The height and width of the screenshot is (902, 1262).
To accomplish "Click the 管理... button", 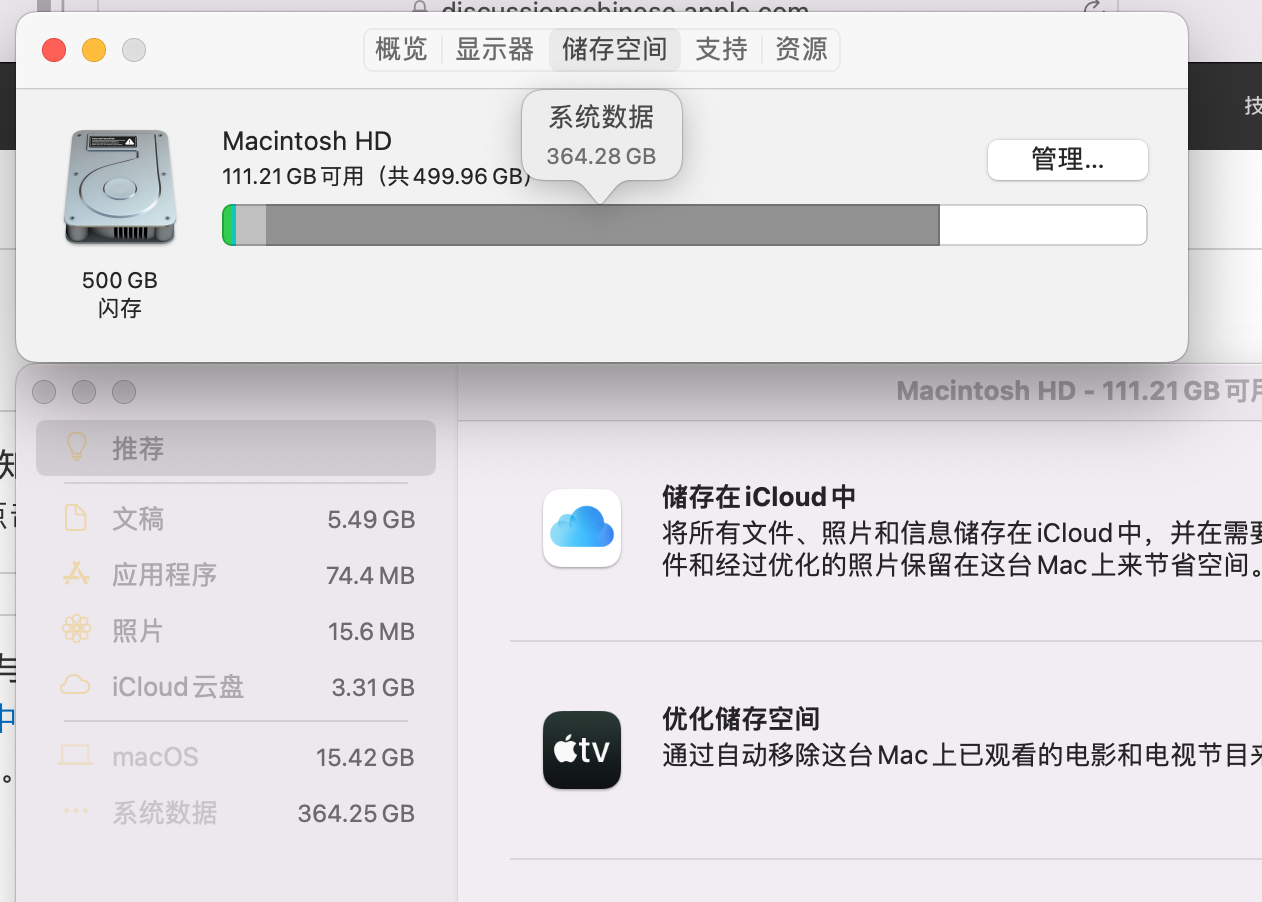I will point(1067,160).
